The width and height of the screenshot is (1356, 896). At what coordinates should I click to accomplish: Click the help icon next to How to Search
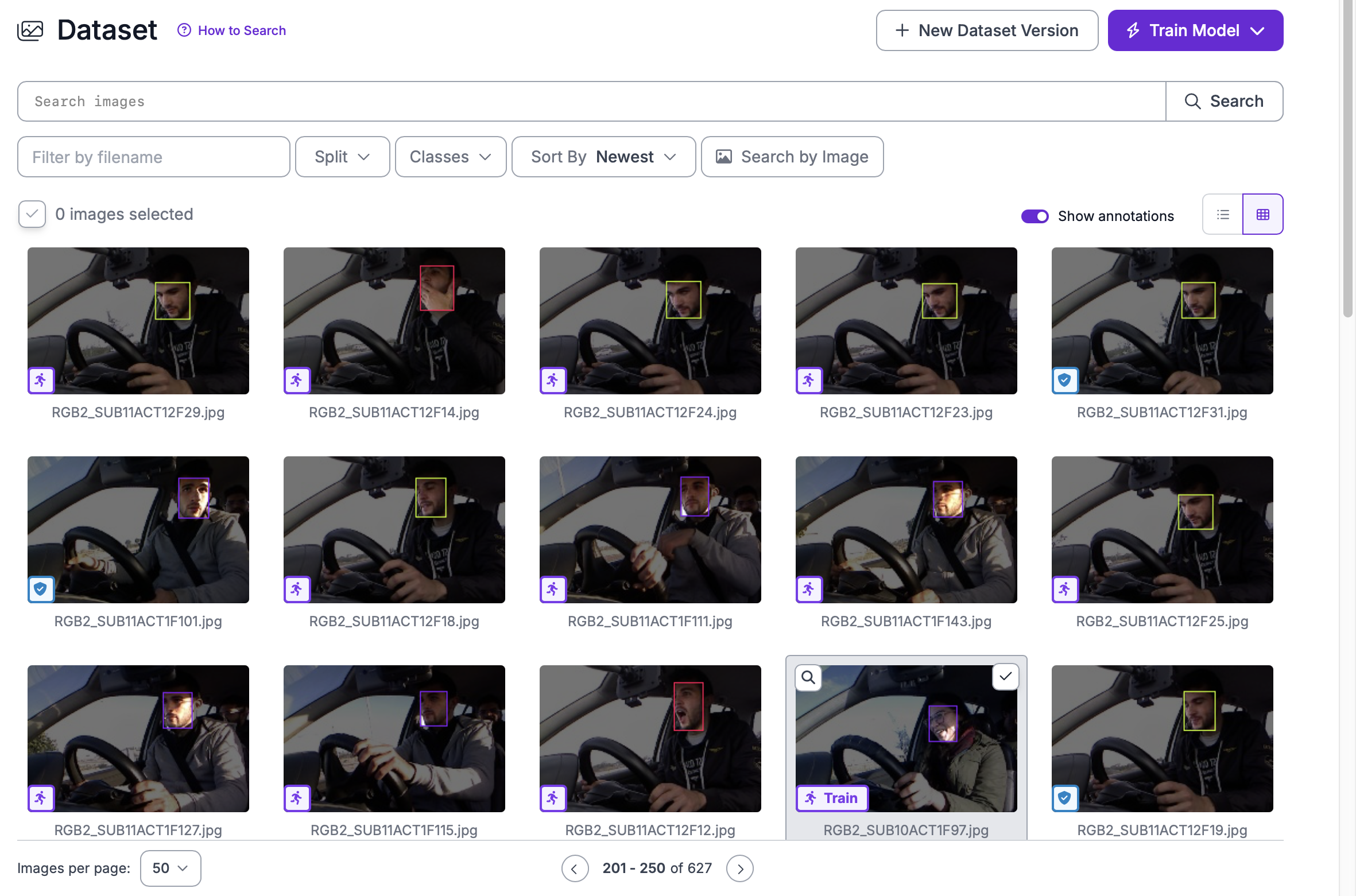pyautogui.click(x=183, y=30)
